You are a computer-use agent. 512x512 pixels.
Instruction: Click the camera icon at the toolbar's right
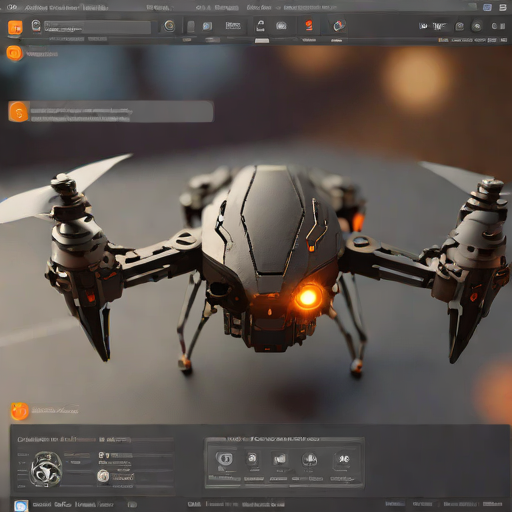click(460, 26)
